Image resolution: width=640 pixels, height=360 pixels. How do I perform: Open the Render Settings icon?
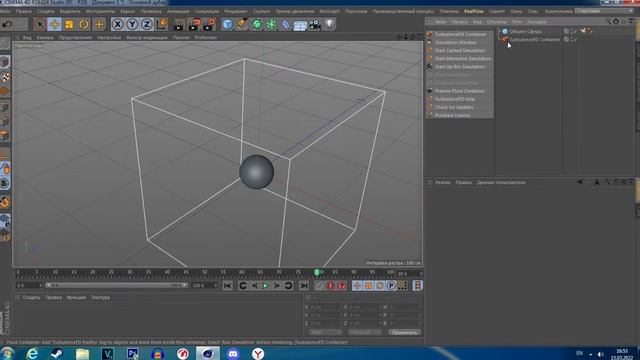pyautogui.click(x=209, y=24)
